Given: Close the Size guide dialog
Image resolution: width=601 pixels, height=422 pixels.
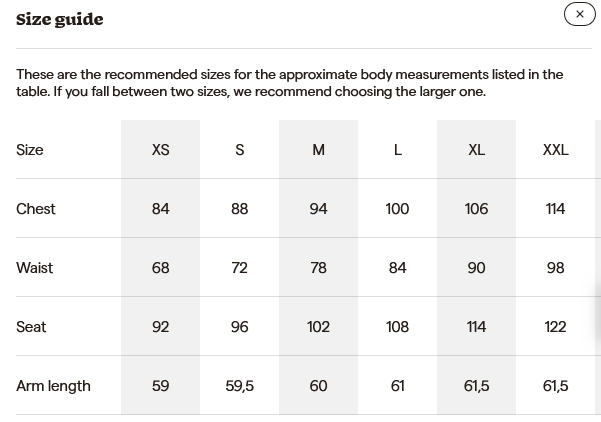Looking at the screenshot, I should click(580, 14).
